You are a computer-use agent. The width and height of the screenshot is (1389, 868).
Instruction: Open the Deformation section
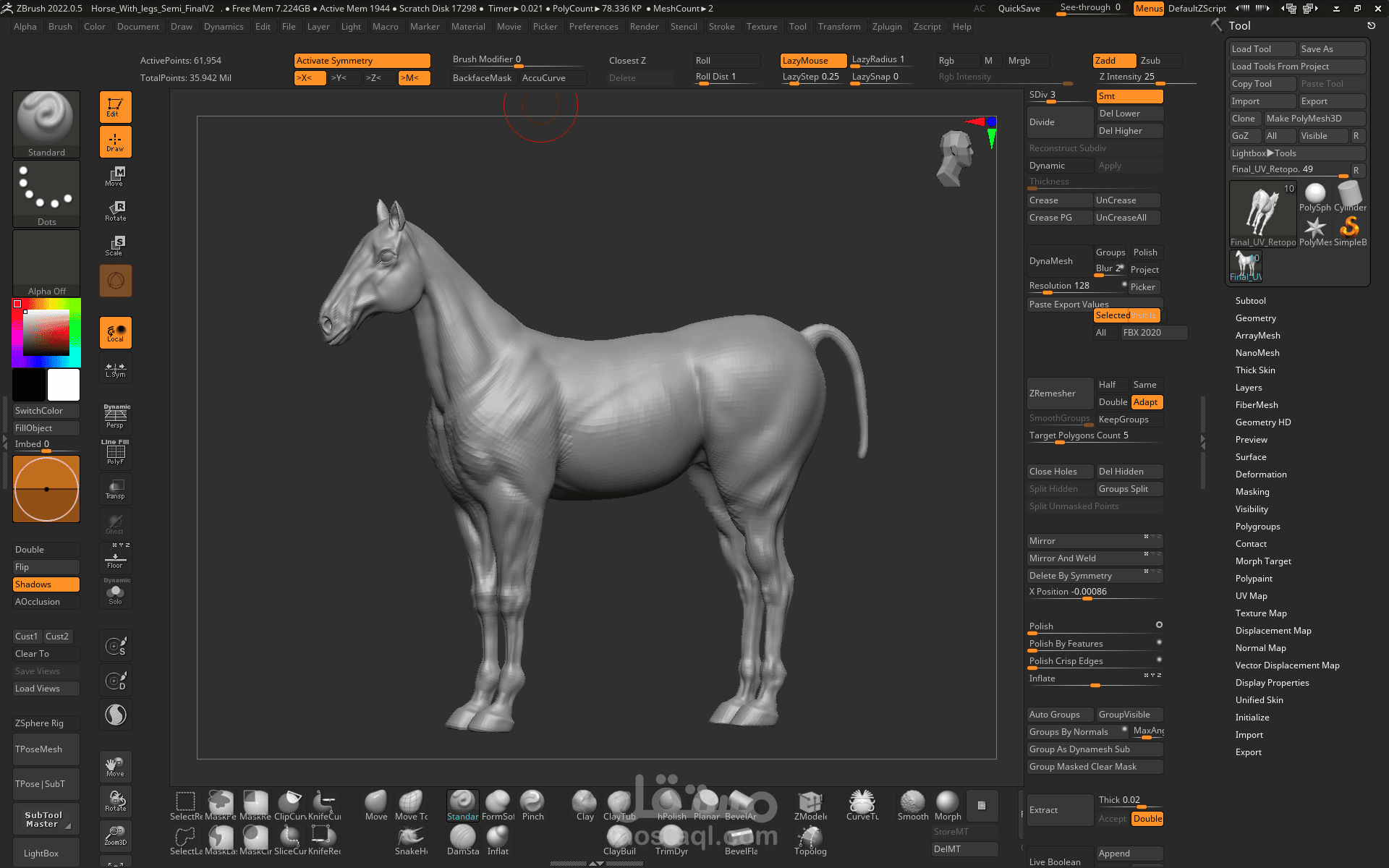tap(1260, 475)
